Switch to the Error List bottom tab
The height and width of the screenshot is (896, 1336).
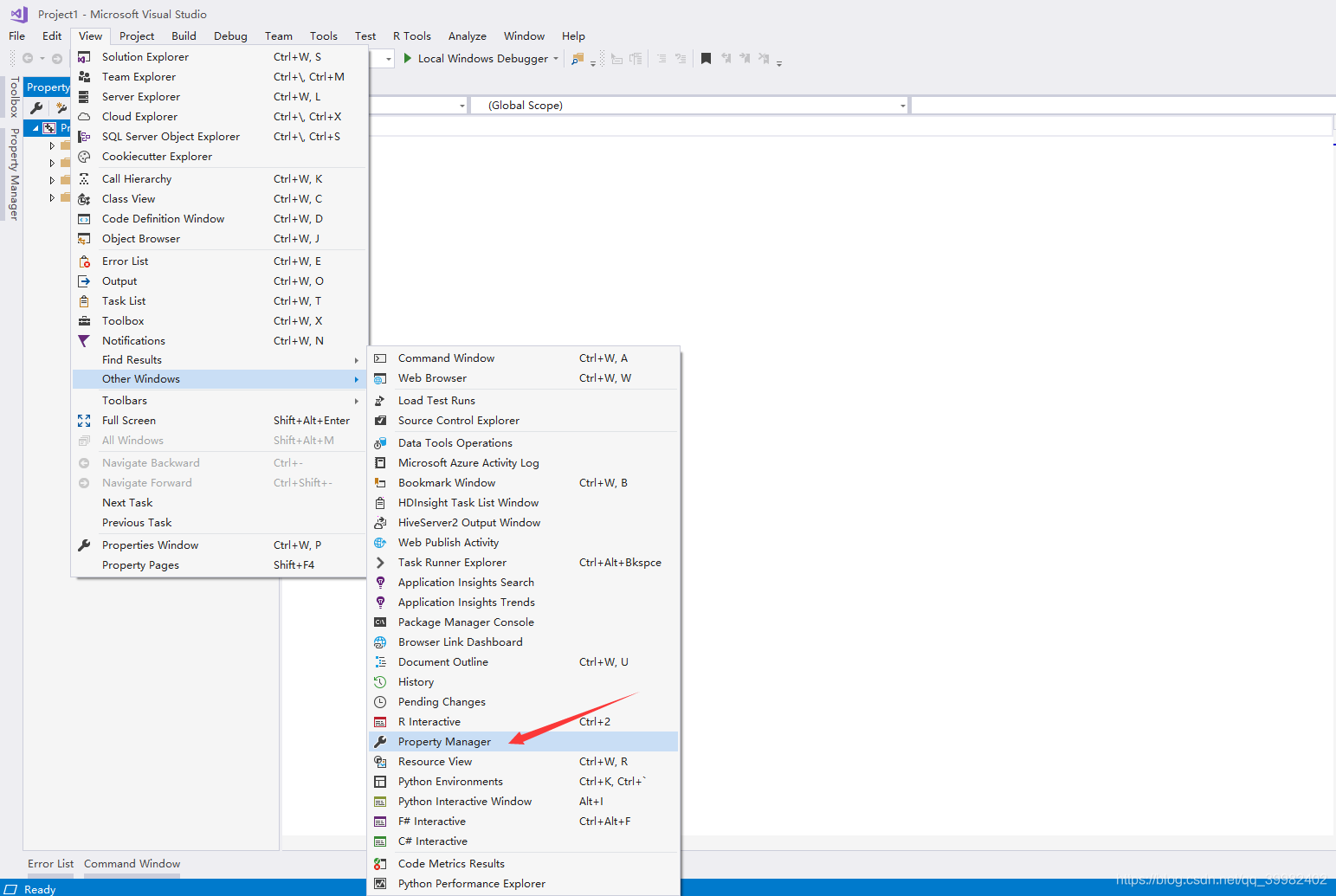(50, 864)
